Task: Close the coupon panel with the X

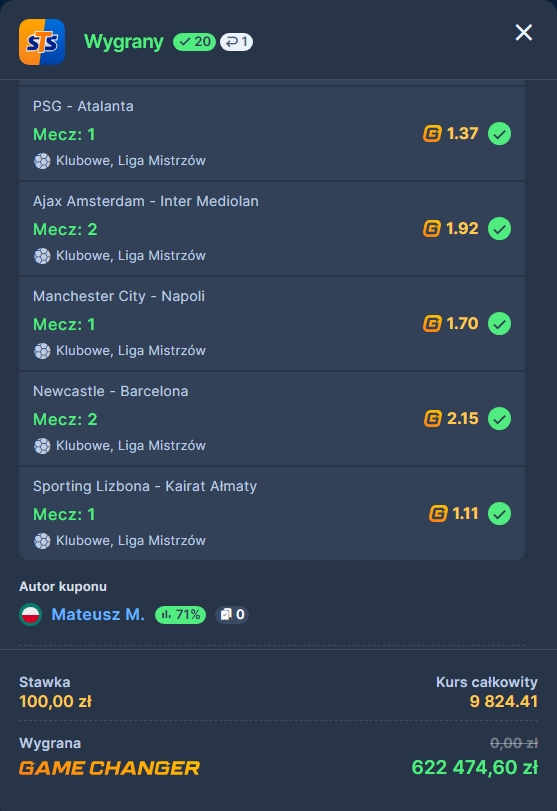Action: click(523, 33)
